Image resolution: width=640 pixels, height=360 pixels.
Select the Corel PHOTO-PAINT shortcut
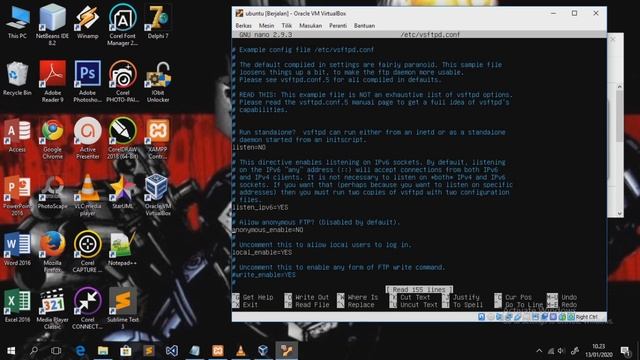(x=122, y=81)
